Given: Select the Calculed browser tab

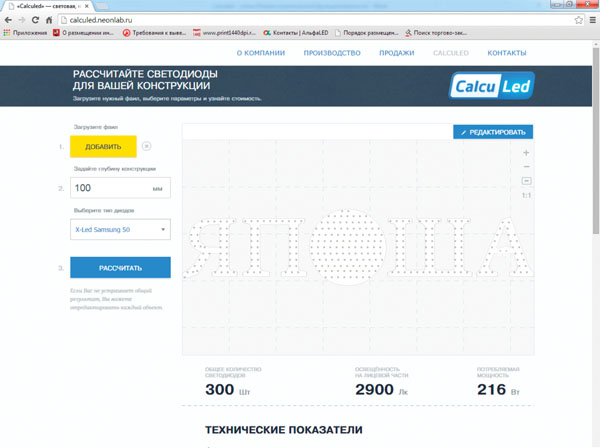Looking at the screenshot, I should pos(47,6).
